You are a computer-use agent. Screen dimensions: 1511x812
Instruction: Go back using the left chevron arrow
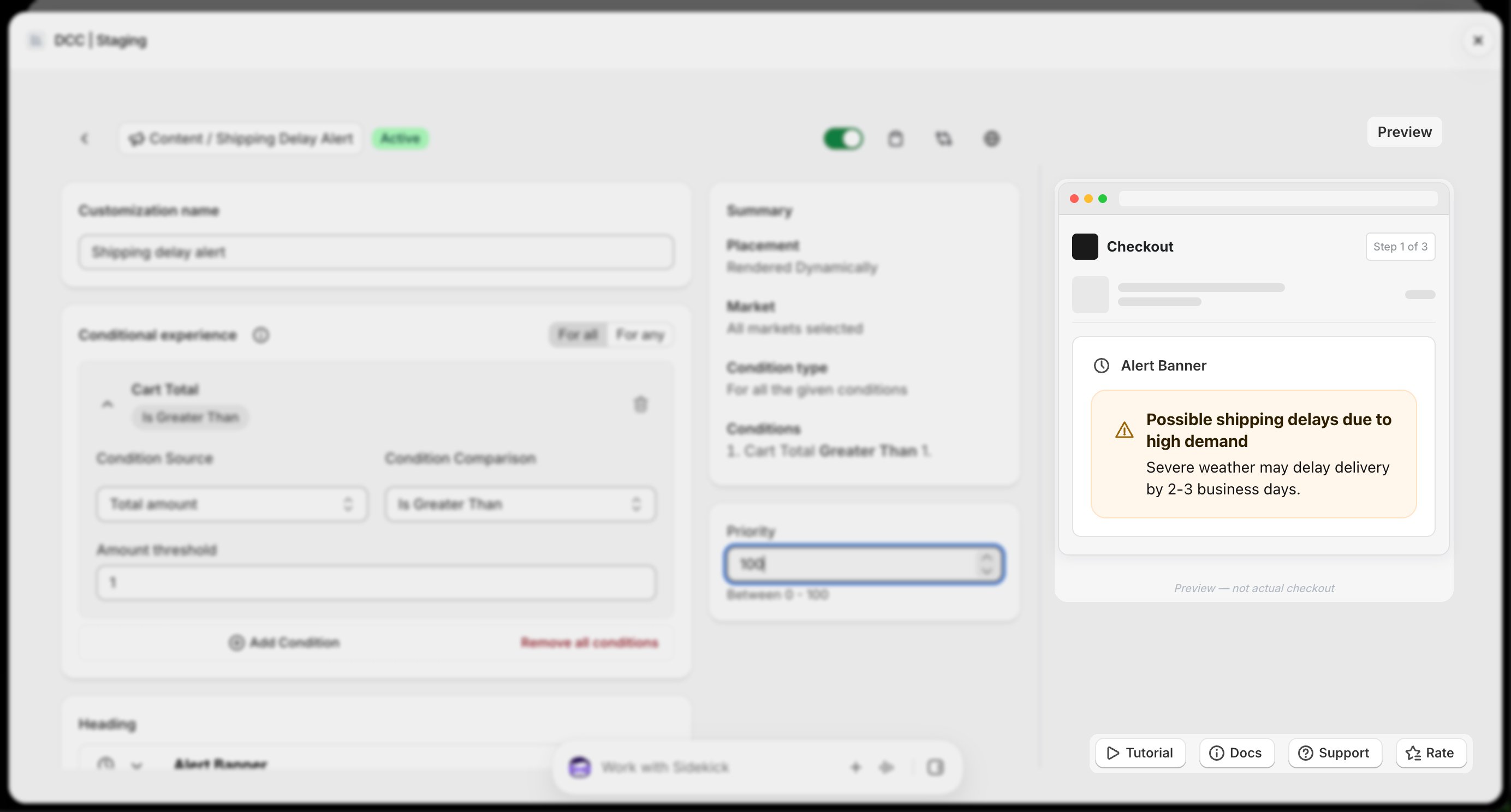click(85, 139)
